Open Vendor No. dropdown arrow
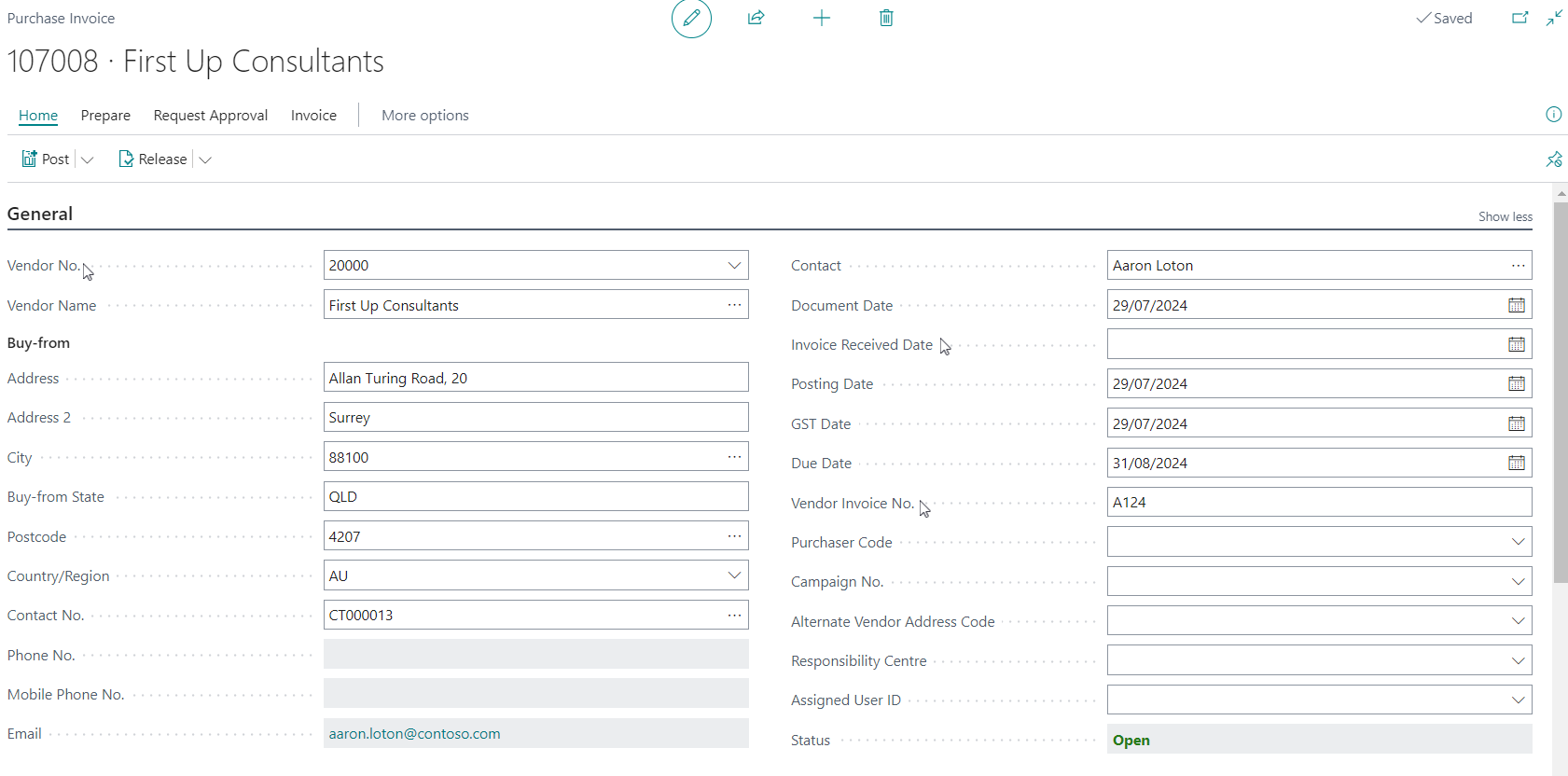The width and height of the screenshot is (1568, 776). click(x=734, y=266)
